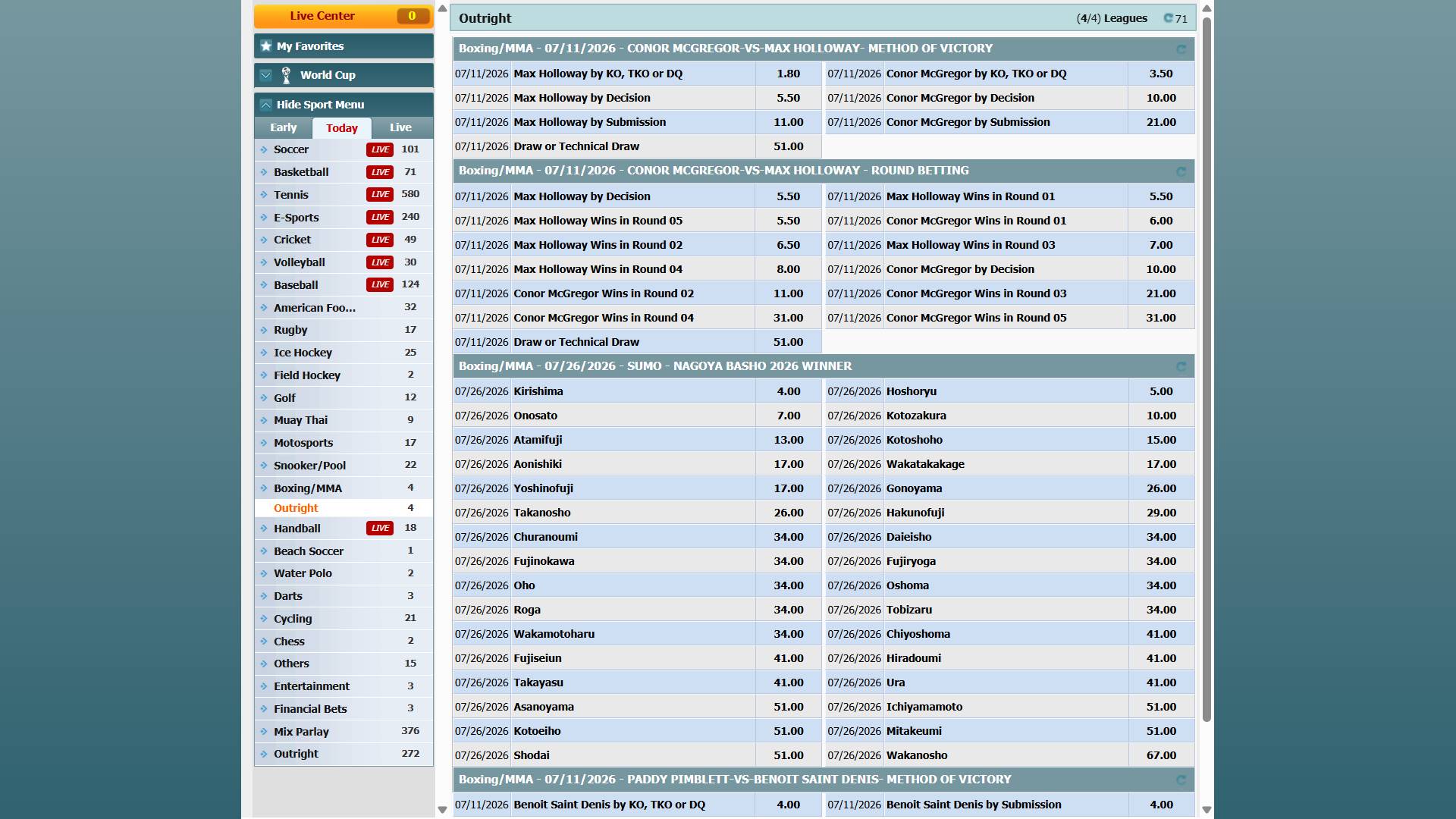Refresh McGregor-Holloway Round Betting league

point(1181,172)
